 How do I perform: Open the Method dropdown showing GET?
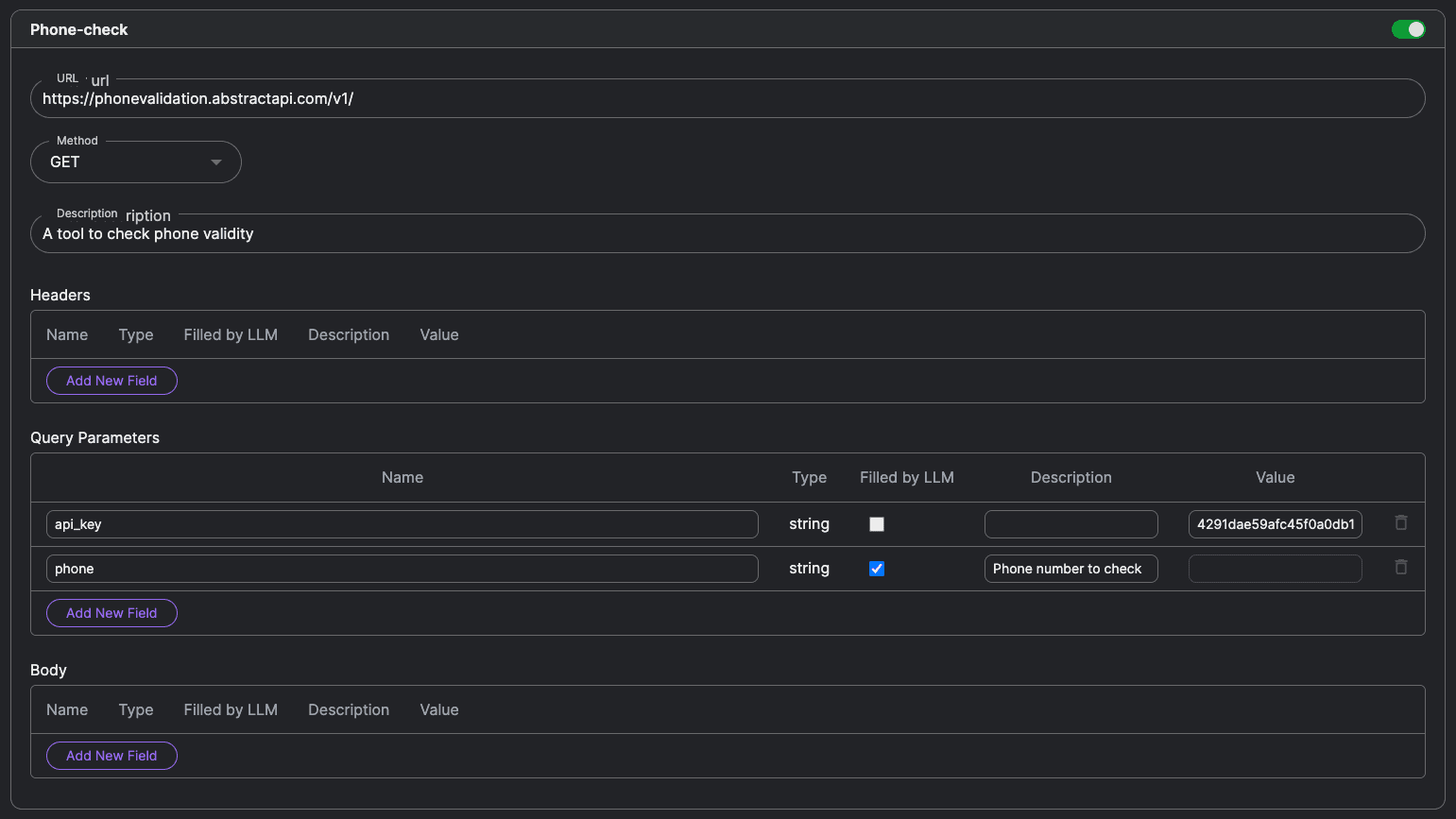(x=135, y=162)
